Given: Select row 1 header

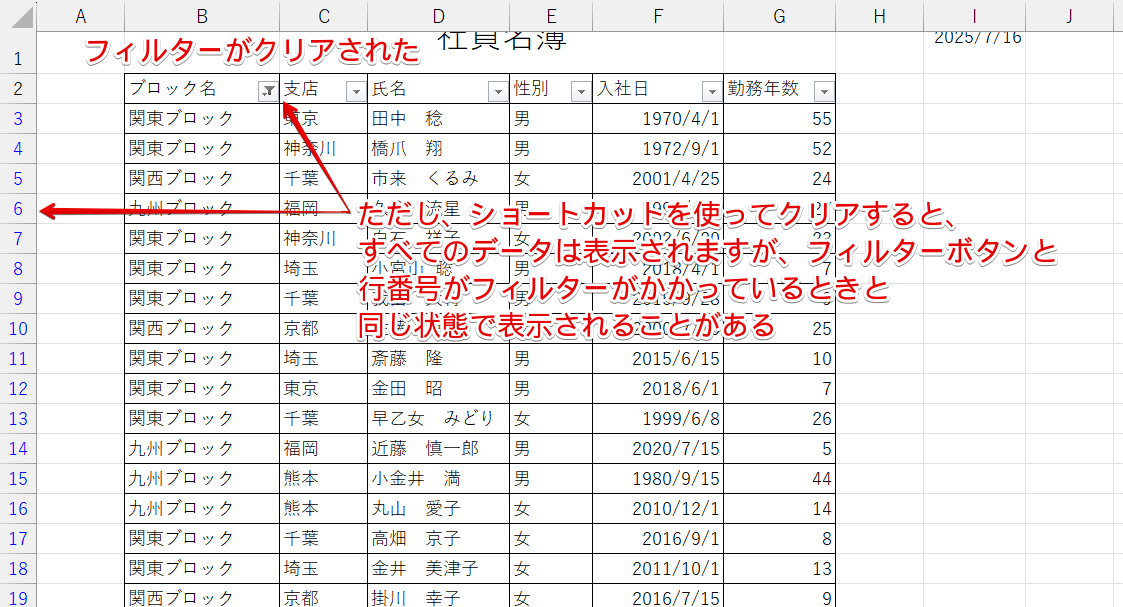Looking at the screenshot, I should point(18,53).
